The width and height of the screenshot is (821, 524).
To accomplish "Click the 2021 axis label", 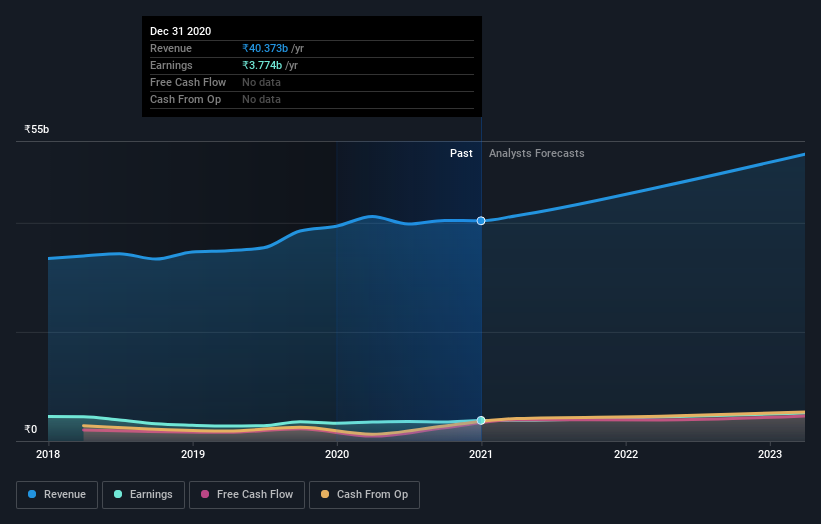I will tap(481, 454).
